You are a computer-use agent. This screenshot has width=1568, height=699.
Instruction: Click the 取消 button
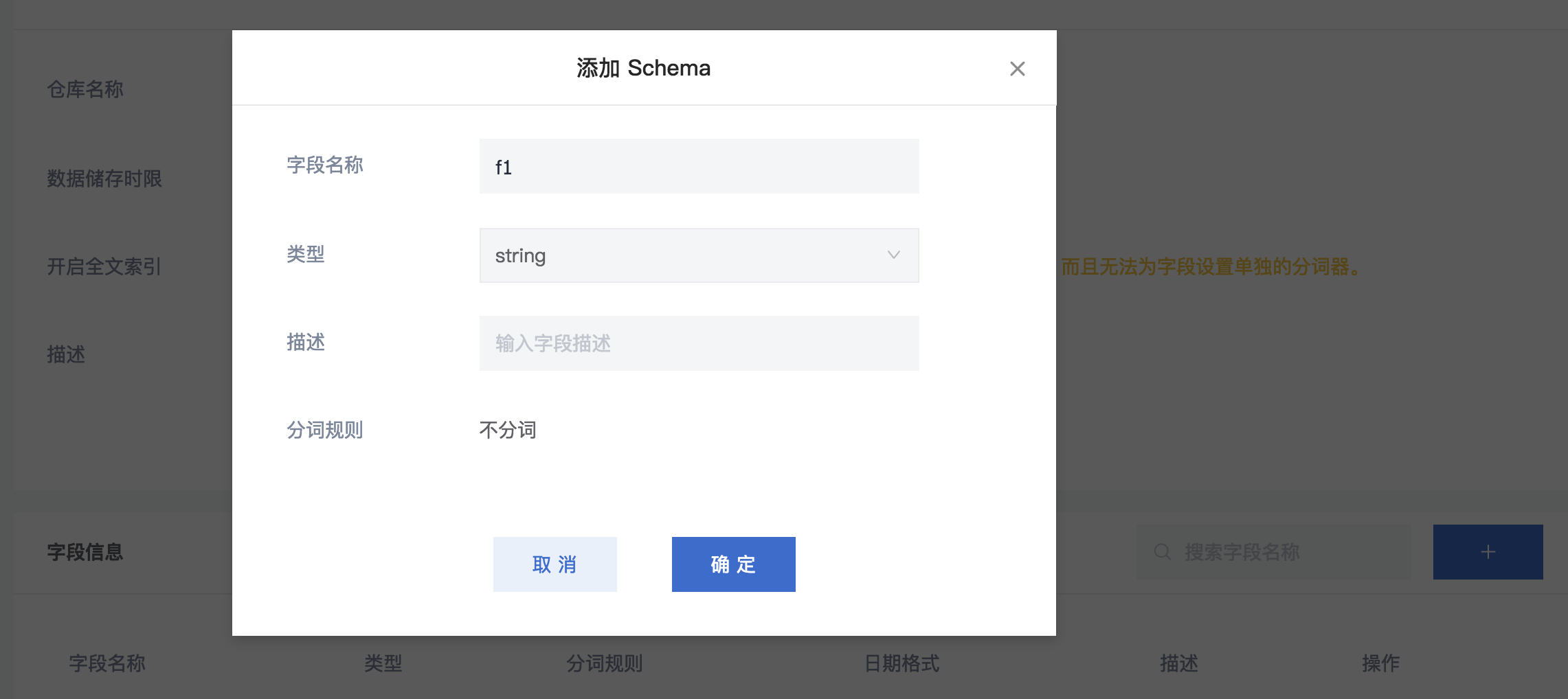click(x=555, y=564)
